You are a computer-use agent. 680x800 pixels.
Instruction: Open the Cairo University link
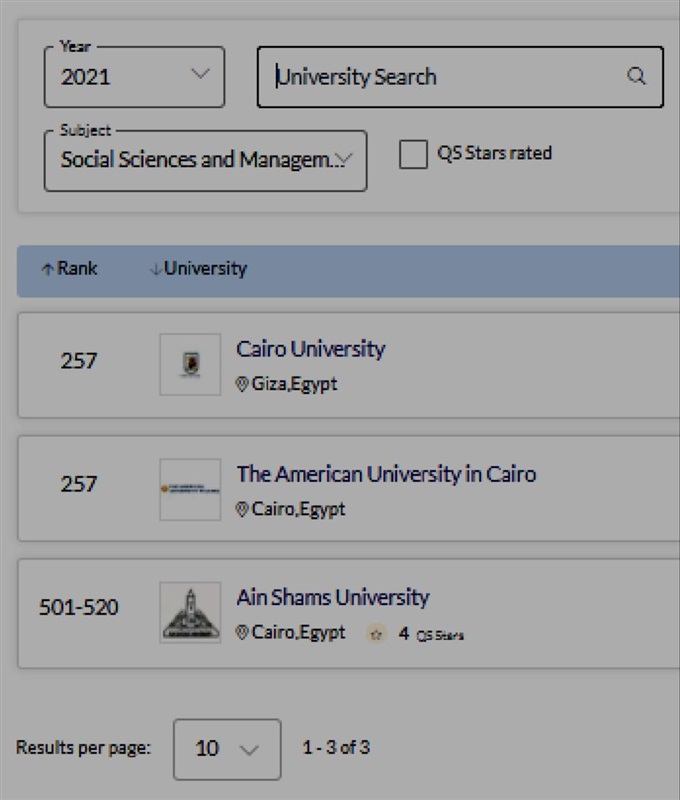(x=310, y=349)
